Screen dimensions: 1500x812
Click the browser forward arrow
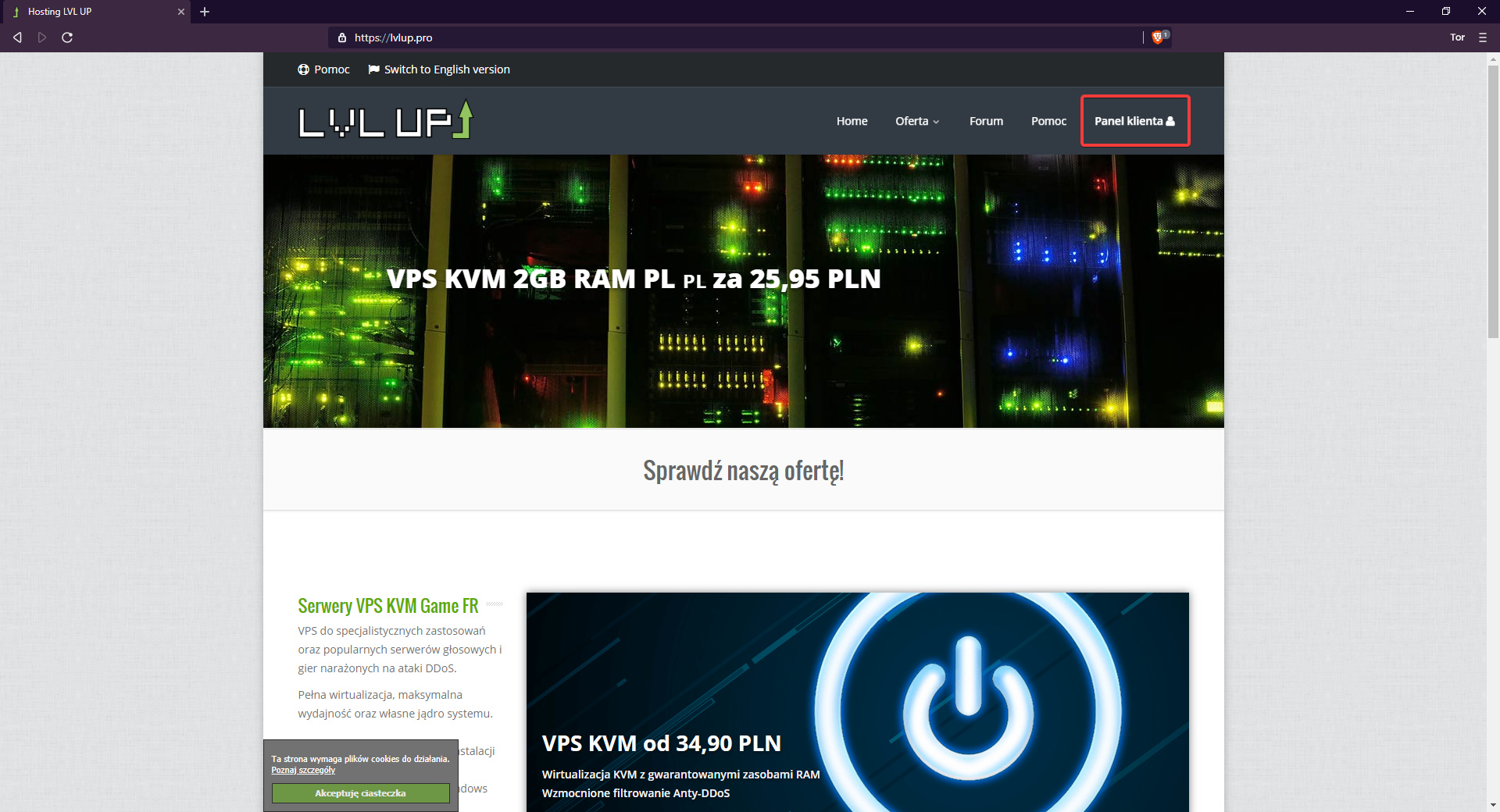point(42,37)
